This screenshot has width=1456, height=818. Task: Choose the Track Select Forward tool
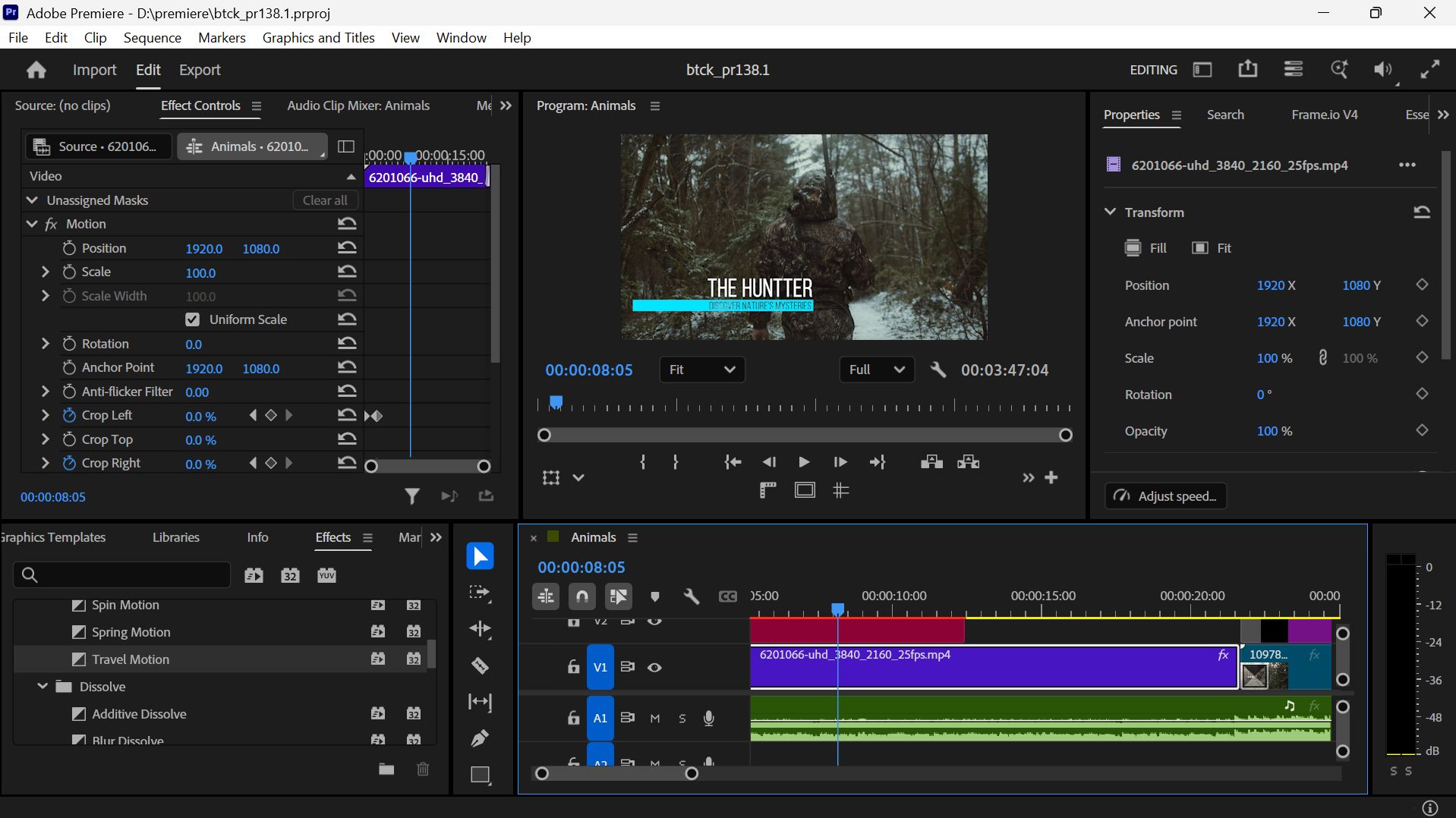click(x=480, y=593)
